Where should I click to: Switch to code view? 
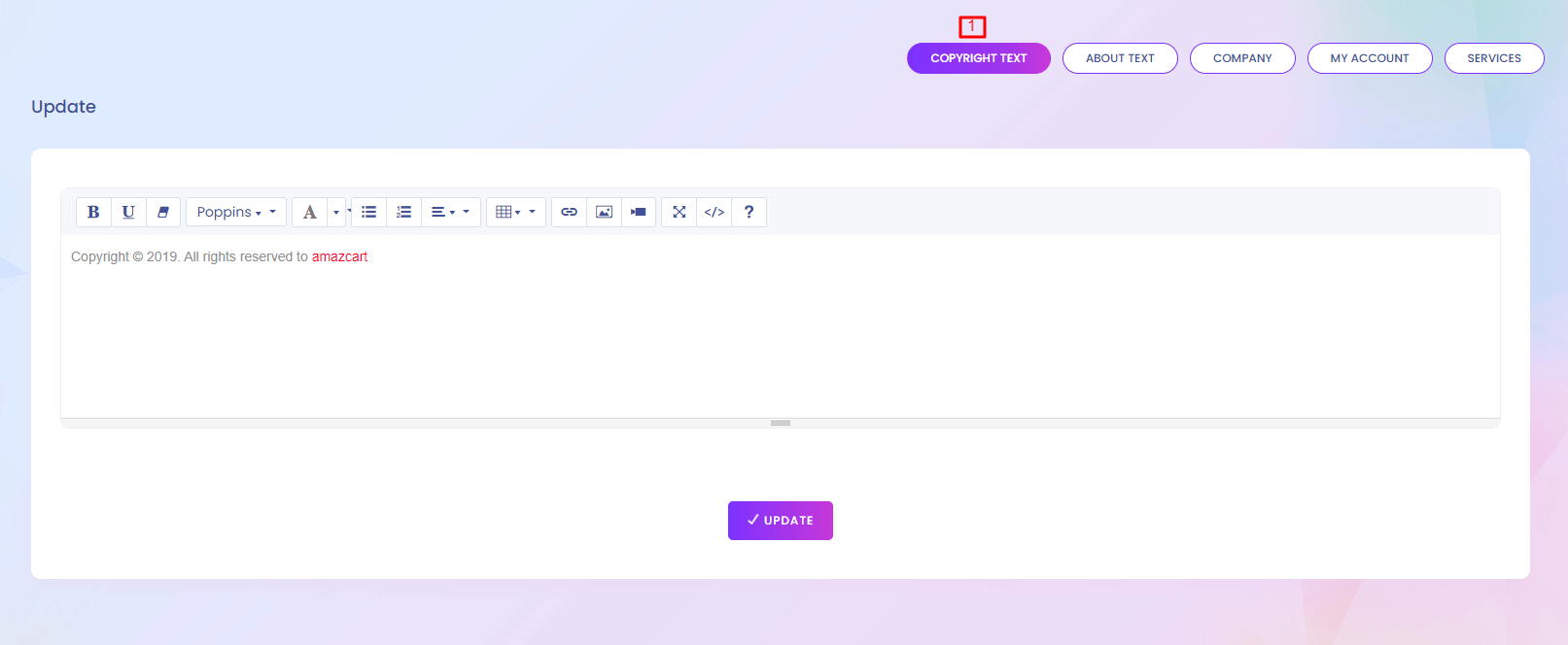(714, 212)
